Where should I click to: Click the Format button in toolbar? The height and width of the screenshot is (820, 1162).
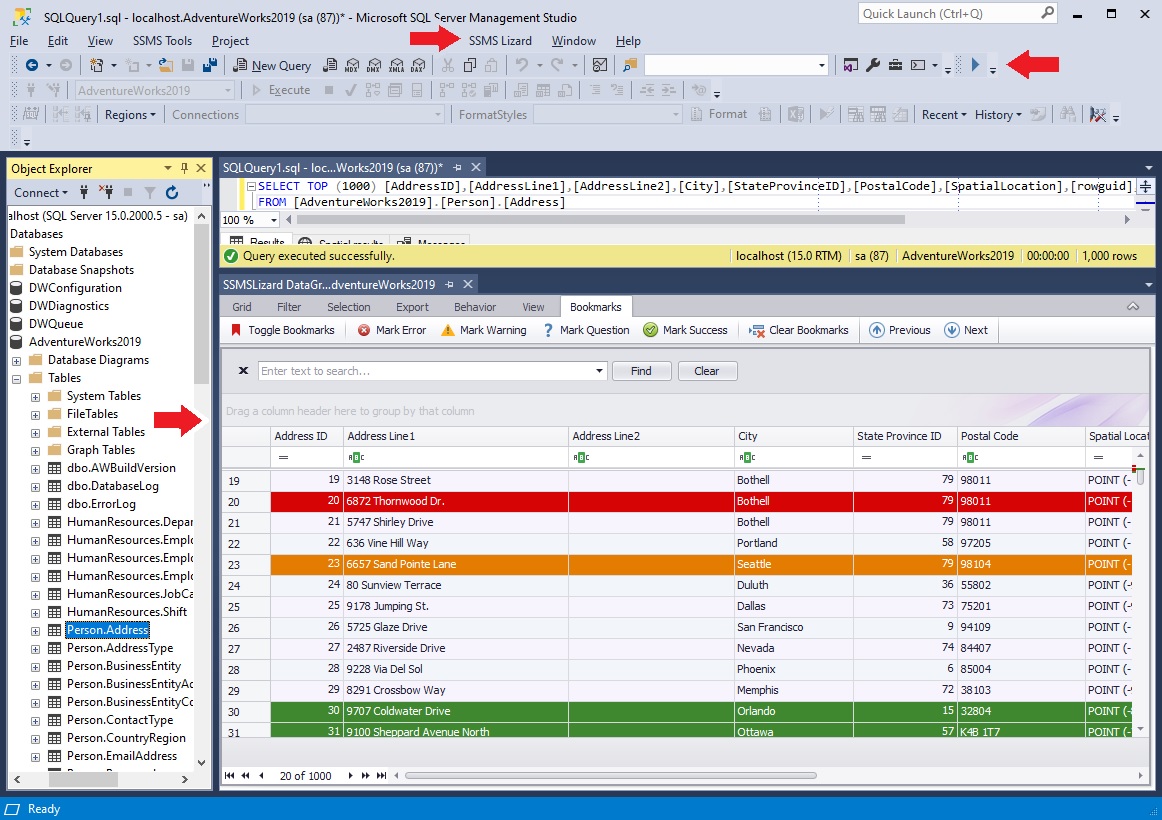pyautogui.click(x=719, y=114)
